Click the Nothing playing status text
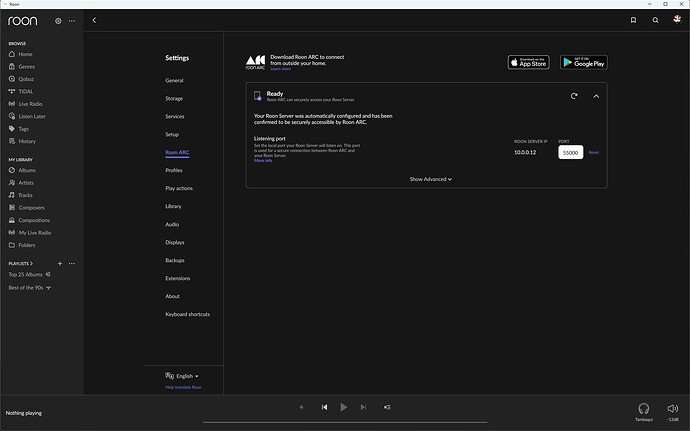The height and width of the screenshot is (431, 690). pyautogui.click(x=24, y=413)
